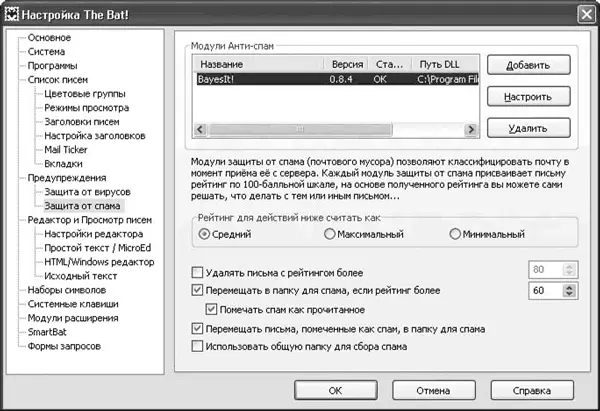Choose the Минимальный rating option
The width and height of the screenshot is (600, 411).
coord(487,234)
